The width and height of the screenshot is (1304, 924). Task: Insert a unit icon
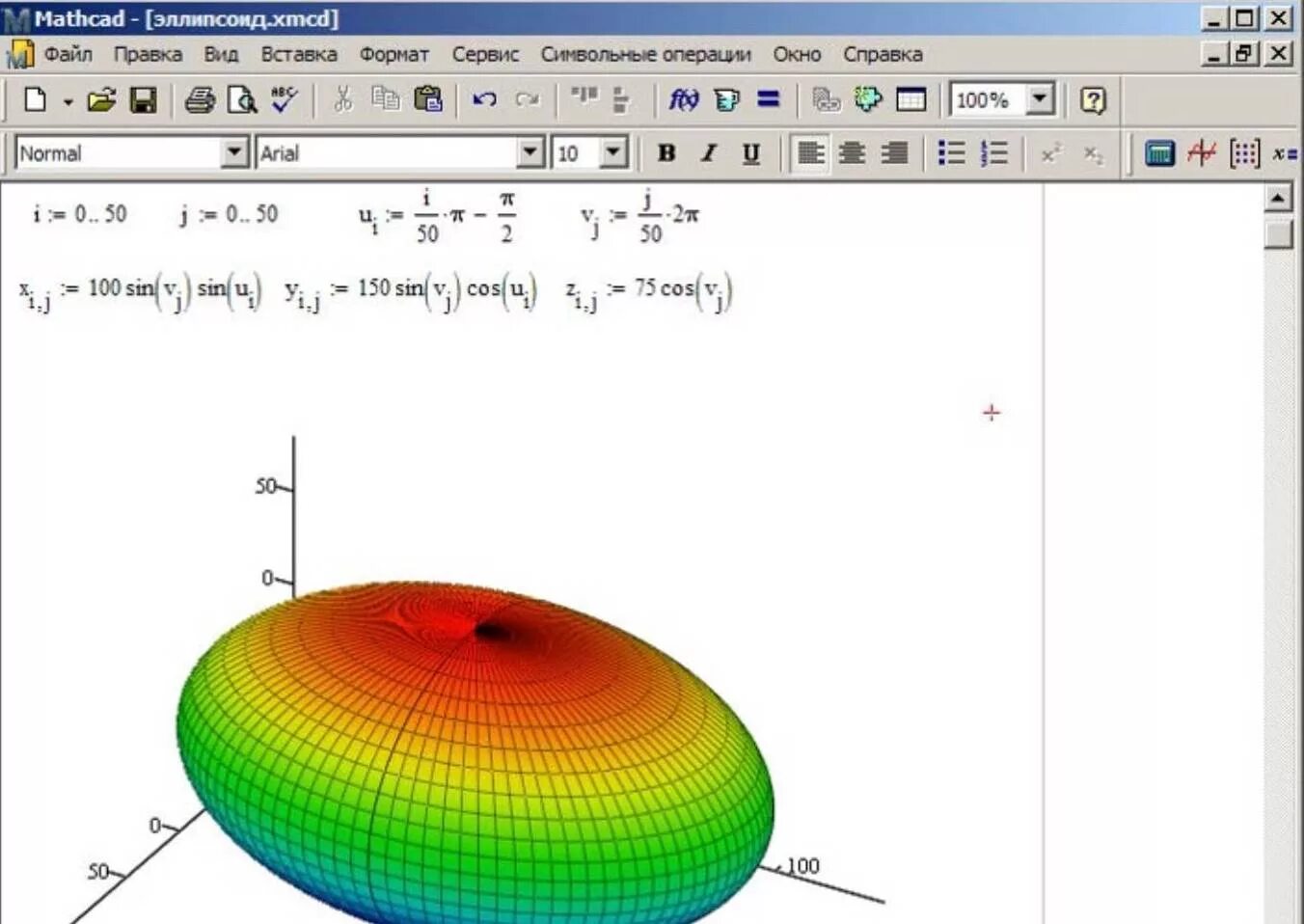pyautogui.click(x=726, y=99)
